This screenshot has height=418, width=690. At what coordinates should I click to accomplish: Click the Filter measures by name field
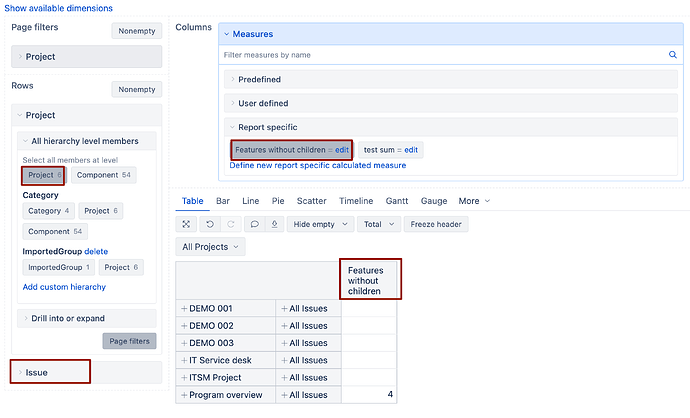pyautogui.click(x=440, y=55)
